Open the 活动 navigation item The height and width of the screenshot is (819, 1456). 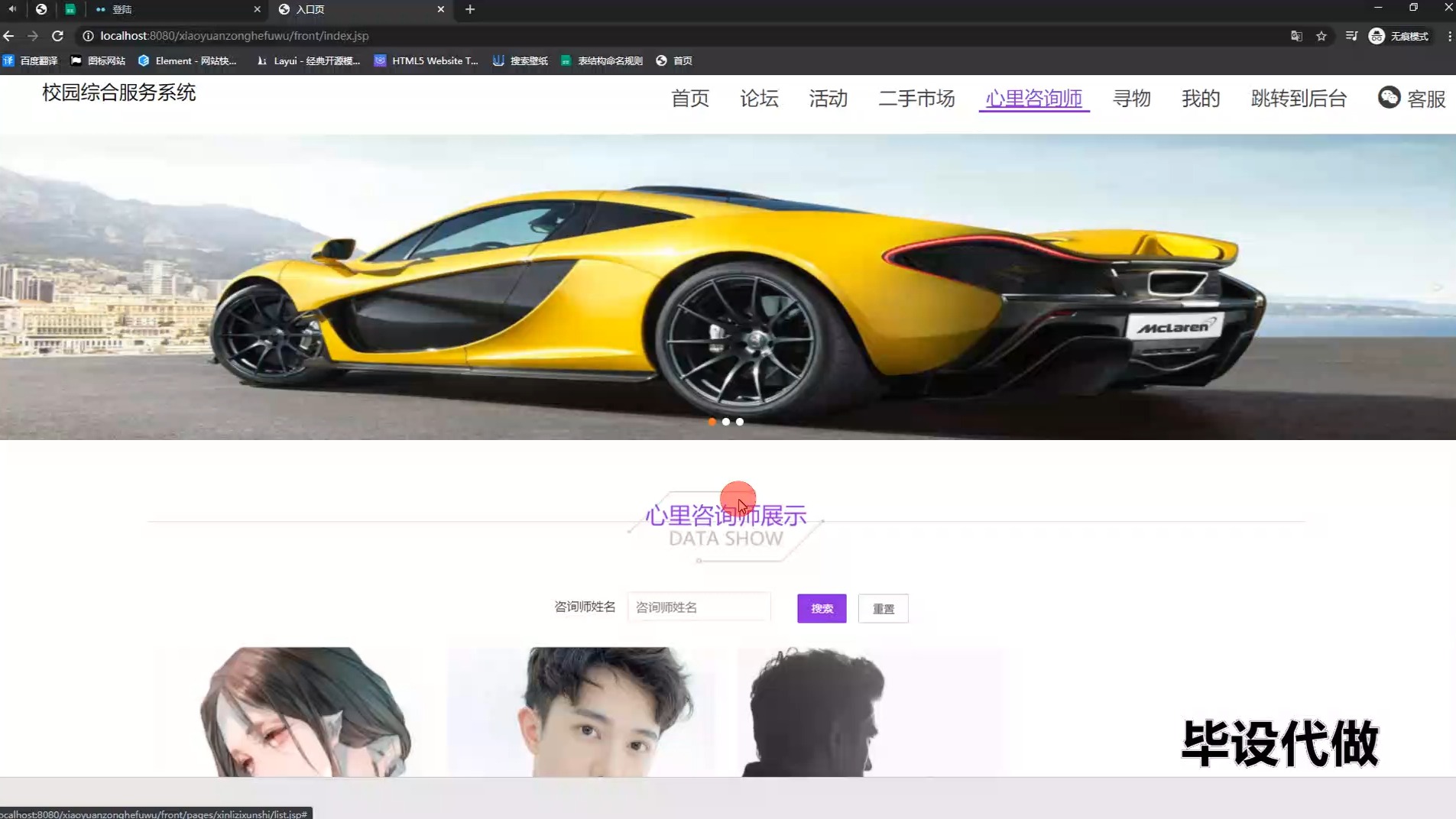pyautogui.click(x=829, y=99)
